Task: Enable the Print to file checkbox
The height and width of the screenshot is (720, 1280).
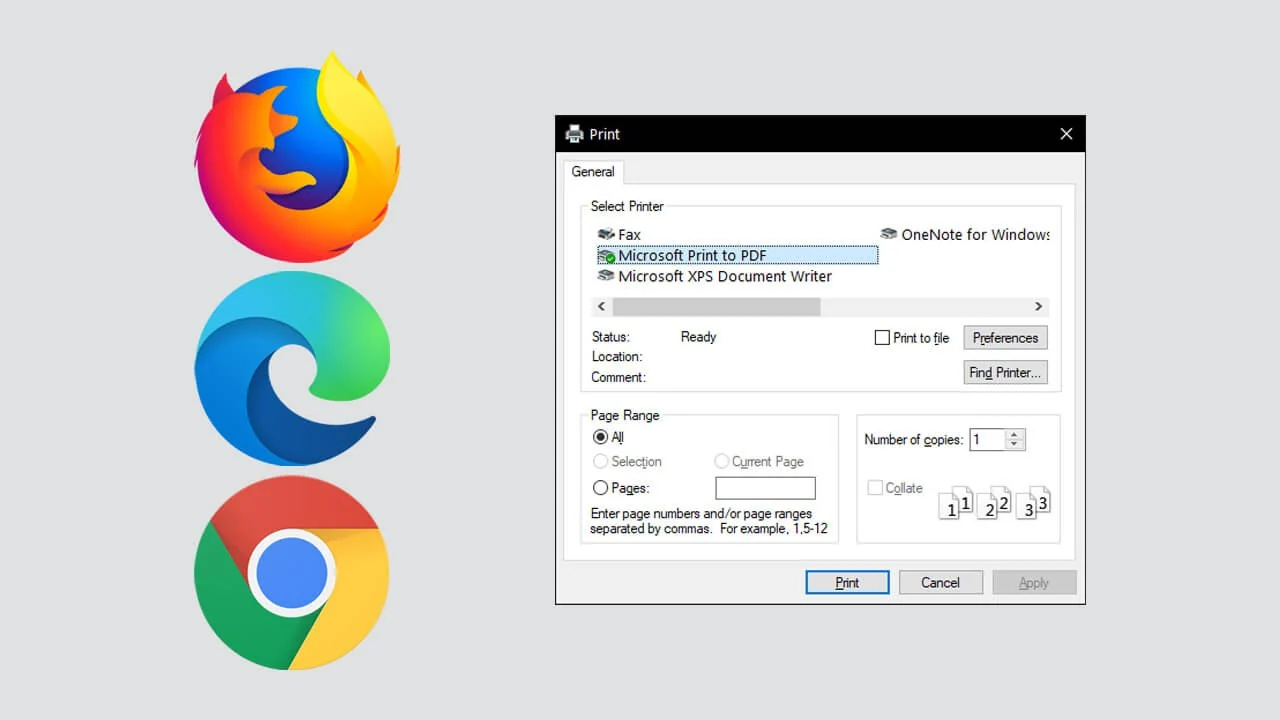Action: pyautogui.click(x=882, y=338)
